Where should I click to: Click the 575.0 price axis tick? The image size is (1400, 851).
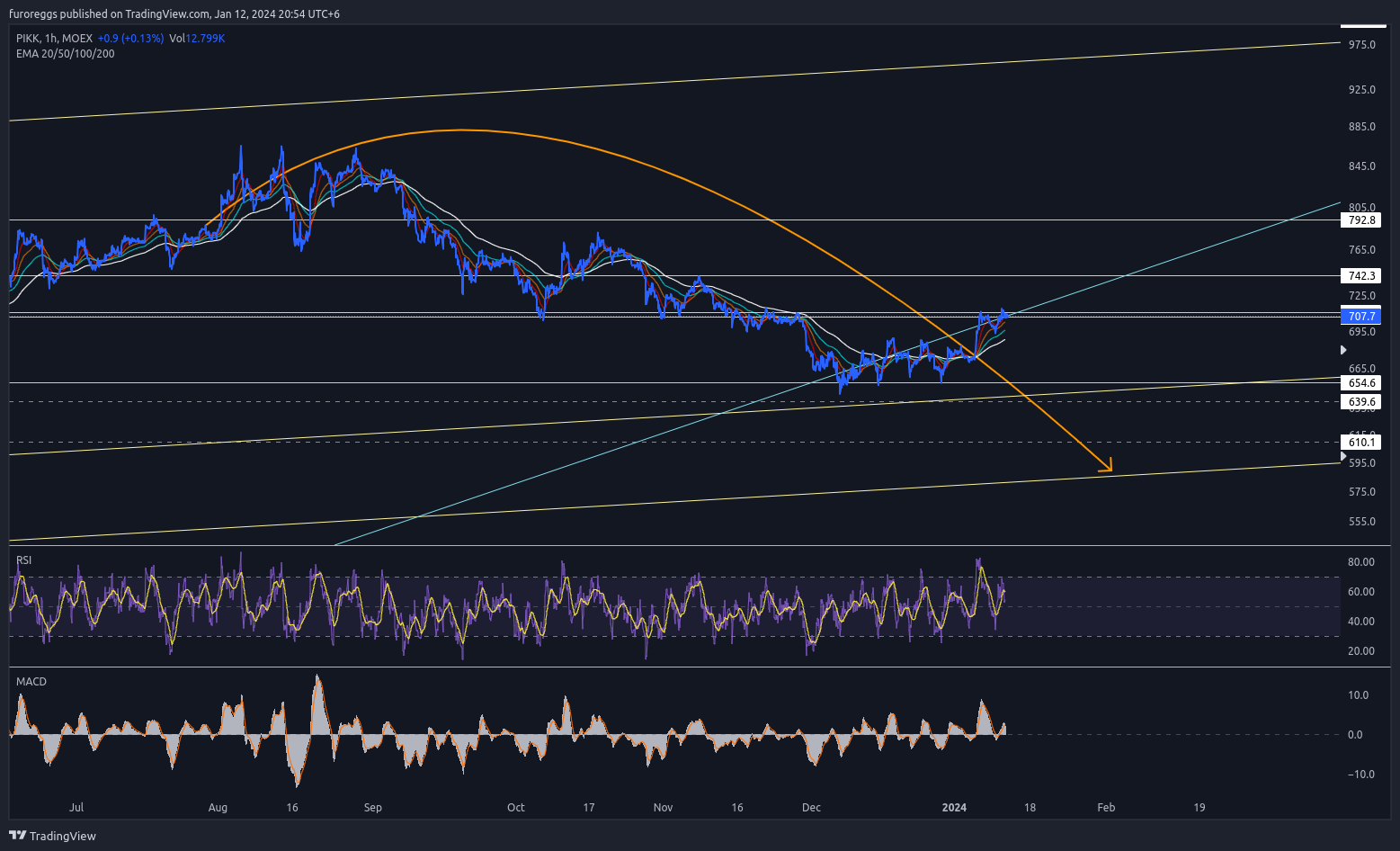pos(1362,492)
